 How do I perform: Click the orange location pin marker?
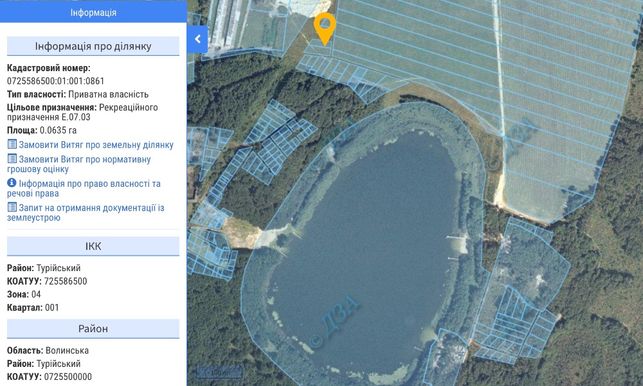325,28
